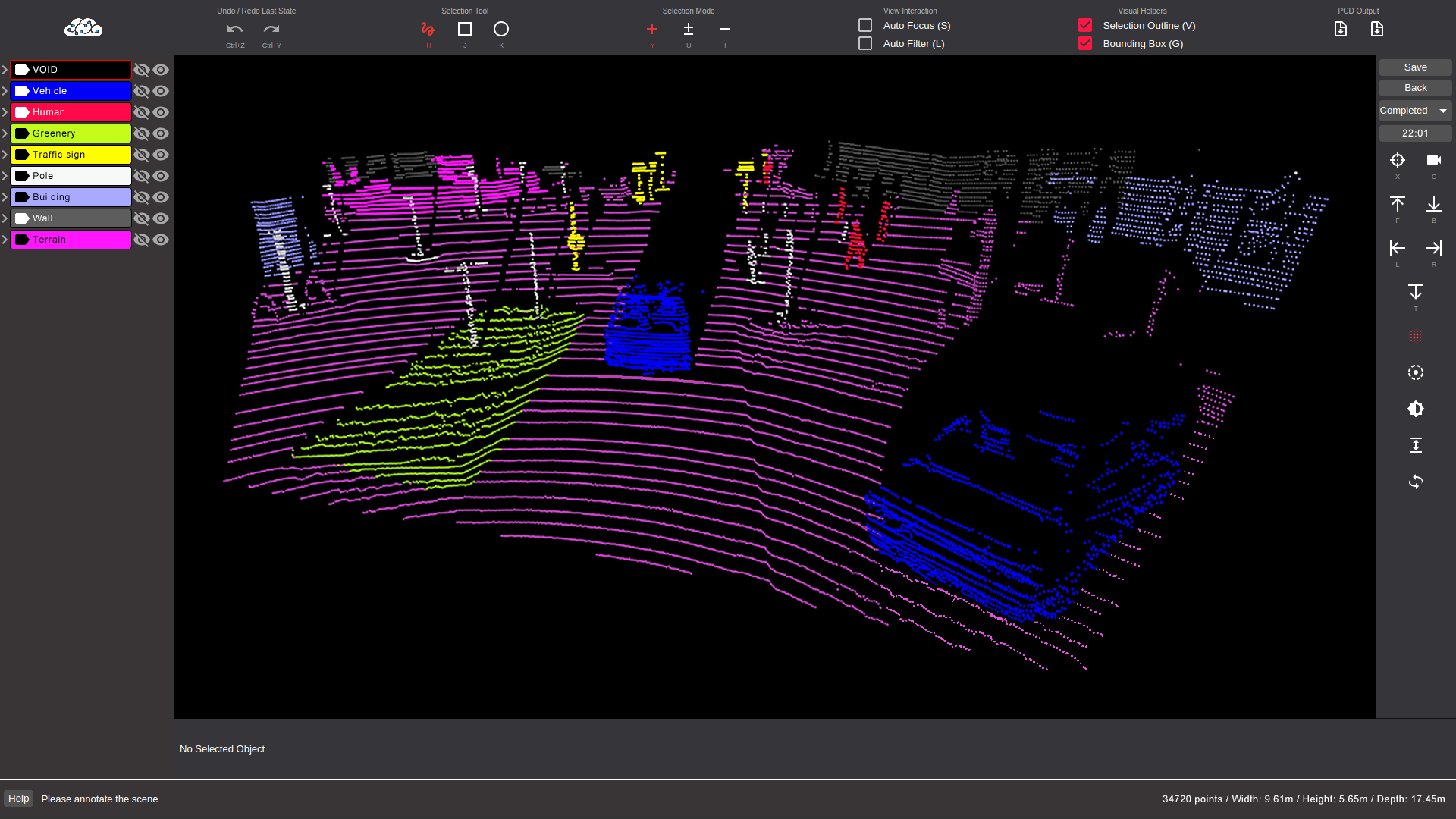Screen dimensions: 1456x819
Task: Switch to right view arrow icon
Action: [1434, 248]
